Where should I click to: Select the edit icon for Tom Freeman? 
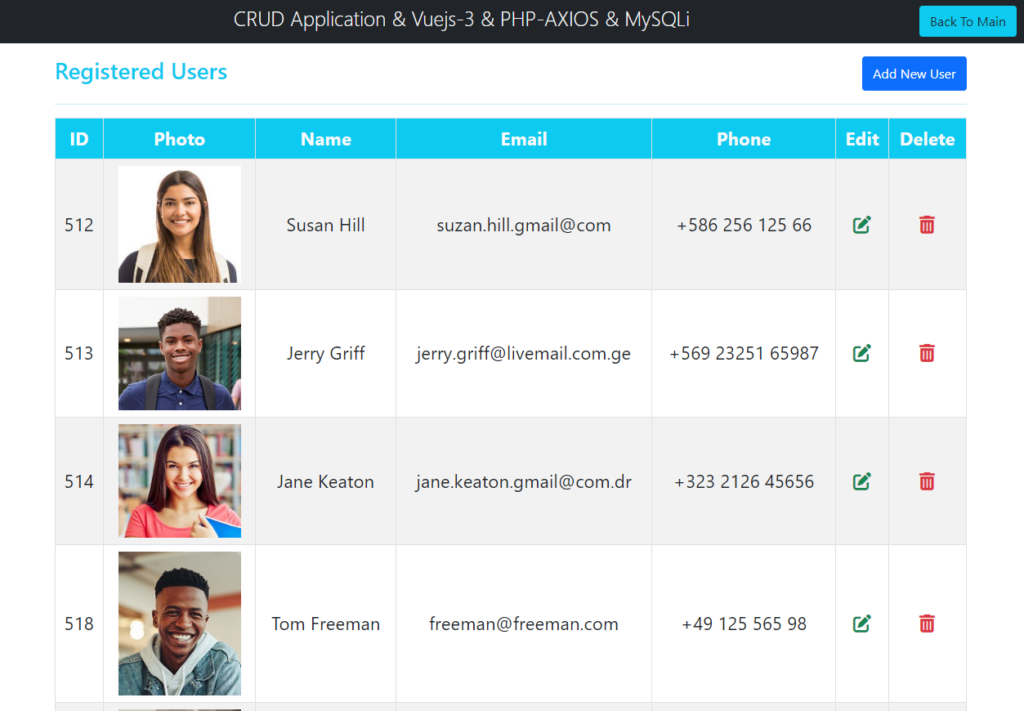click(861, 624)
